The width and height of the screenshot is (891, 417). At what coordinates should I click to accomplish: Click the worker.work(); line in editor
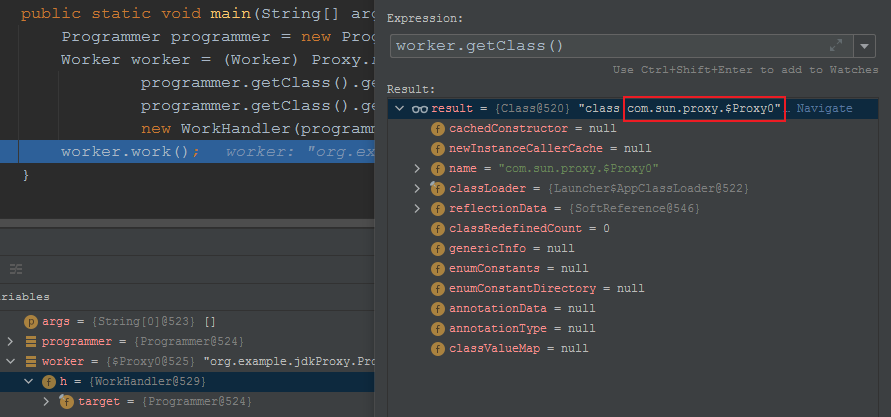pyautogui.click(x=187, y=152)
